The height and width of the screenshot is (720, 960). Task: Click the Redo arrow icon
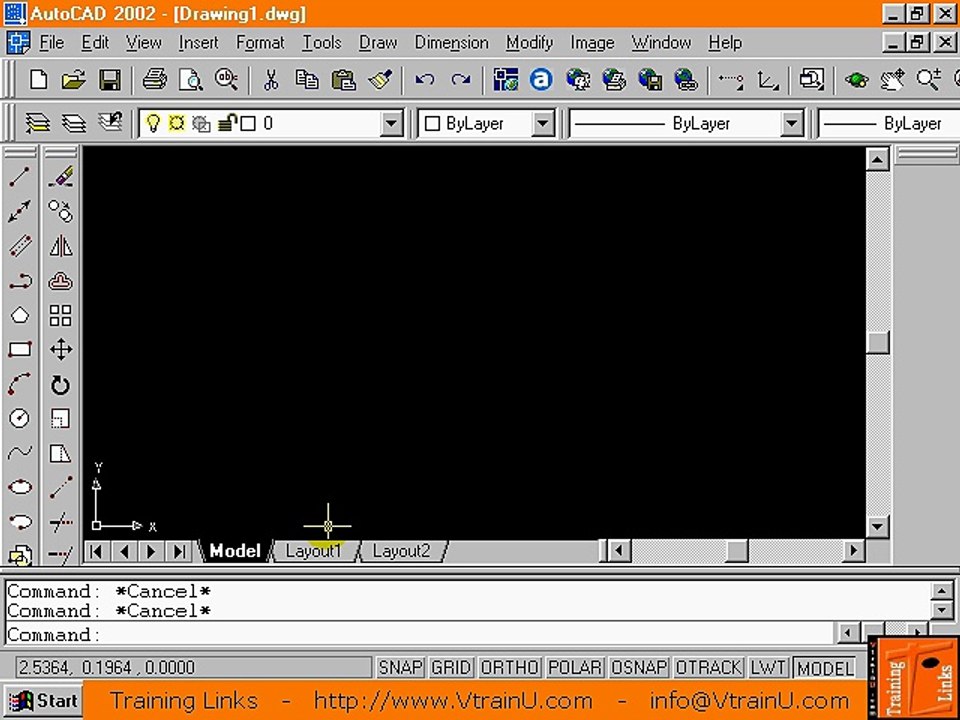[460, 80]
